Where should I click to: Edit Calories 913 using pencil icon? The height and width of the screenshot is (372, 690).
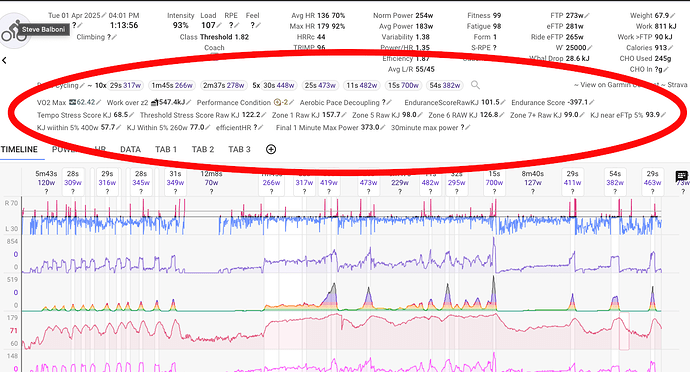[671, 48]
